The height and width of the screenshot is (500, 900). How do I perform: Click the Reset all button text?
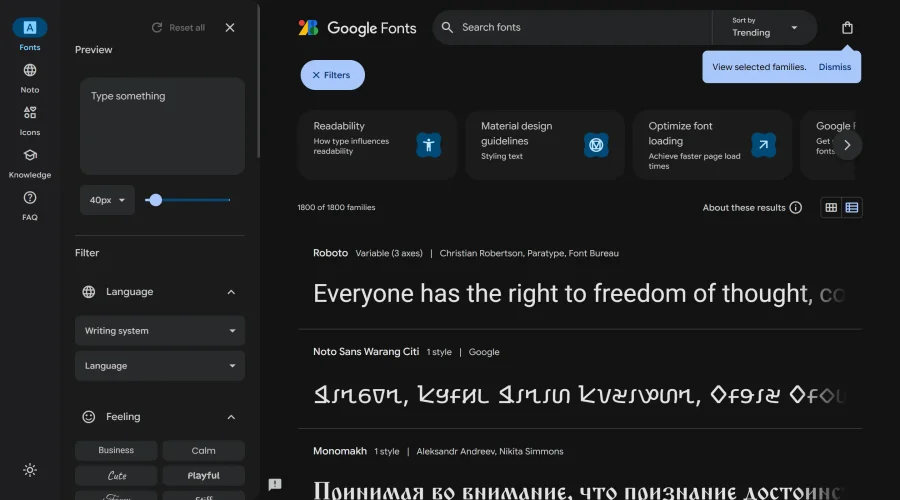(187, 28)
